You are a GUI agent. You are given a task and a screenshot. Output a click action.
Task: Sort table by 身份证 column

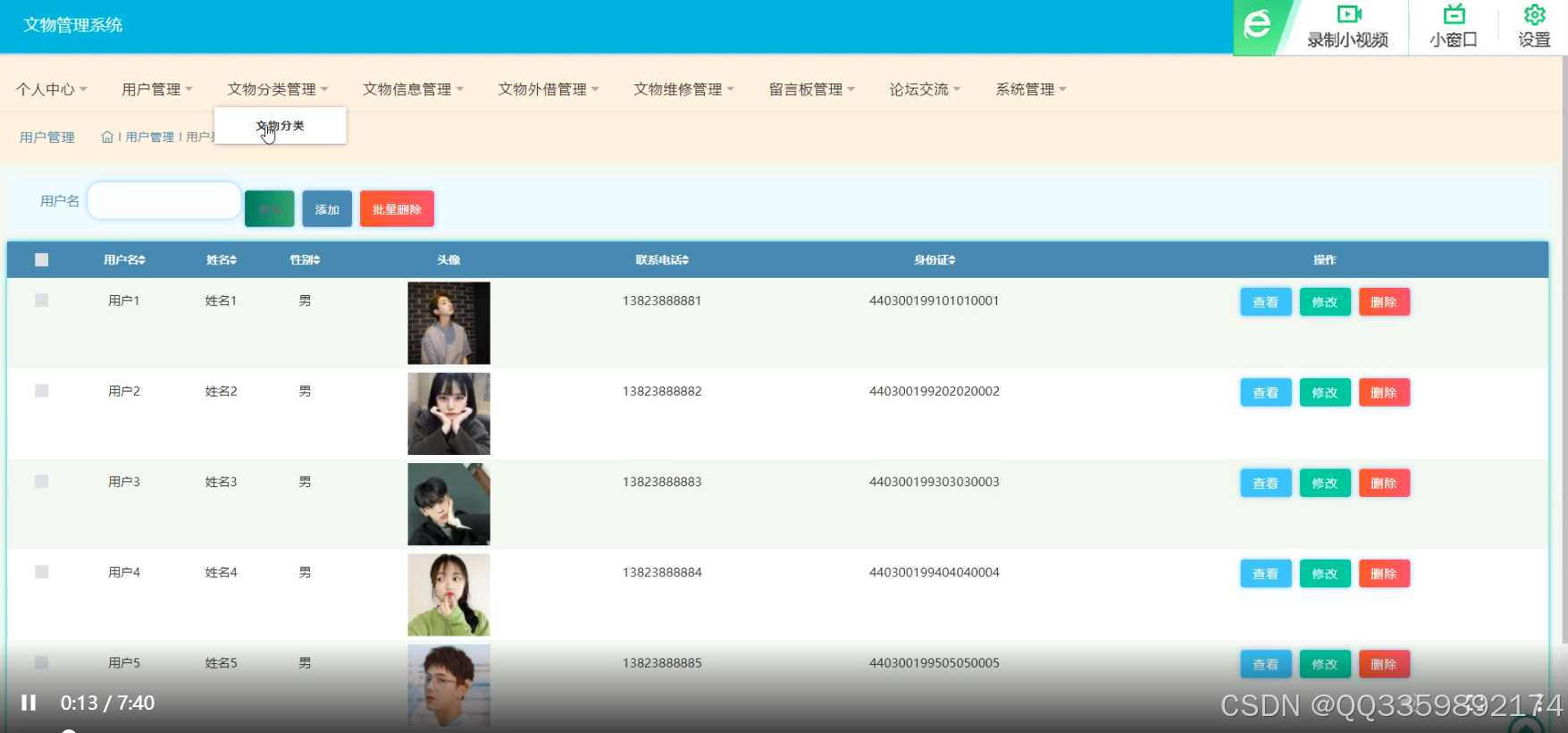point(935,260)
